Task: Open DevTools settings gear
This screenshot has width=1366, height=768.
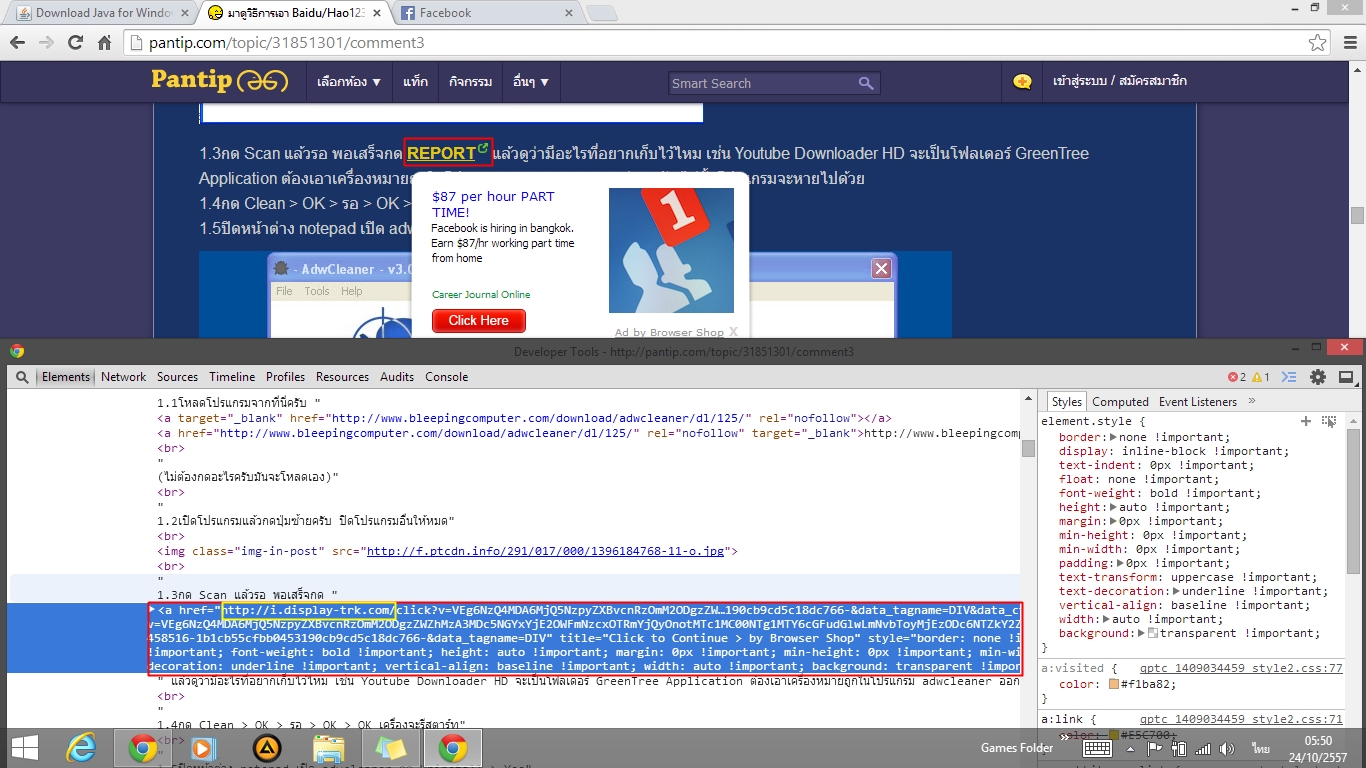Action: click(x=1318, y=377)
